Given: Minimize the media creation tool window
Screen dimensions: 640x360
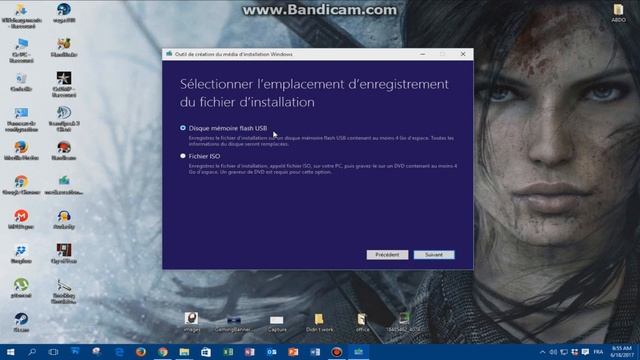Looking at the screenshot, I should click(x=423, y=54).
